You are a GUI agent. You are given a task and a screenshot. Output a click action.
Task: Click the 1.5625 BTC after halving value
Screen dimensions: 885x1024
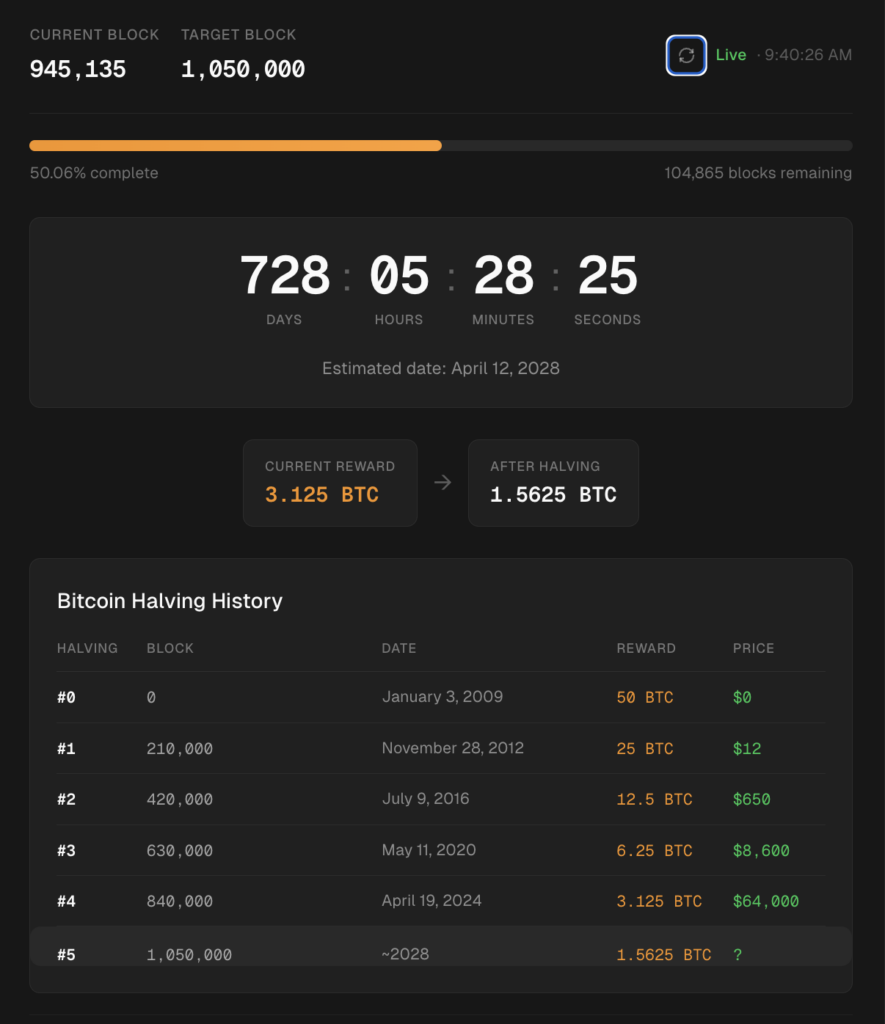click(553, 495)
